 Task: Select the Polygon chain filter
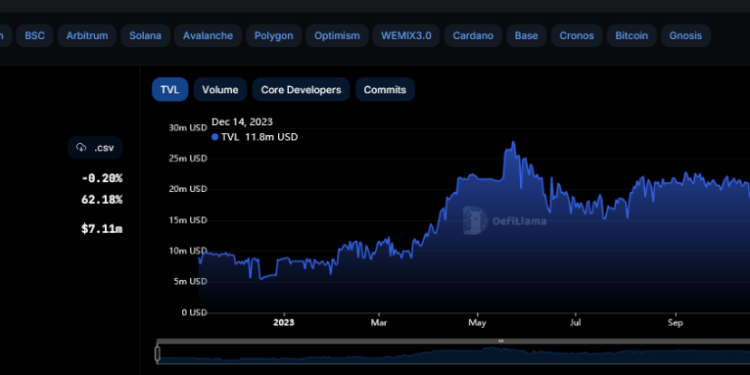point(274,35)
